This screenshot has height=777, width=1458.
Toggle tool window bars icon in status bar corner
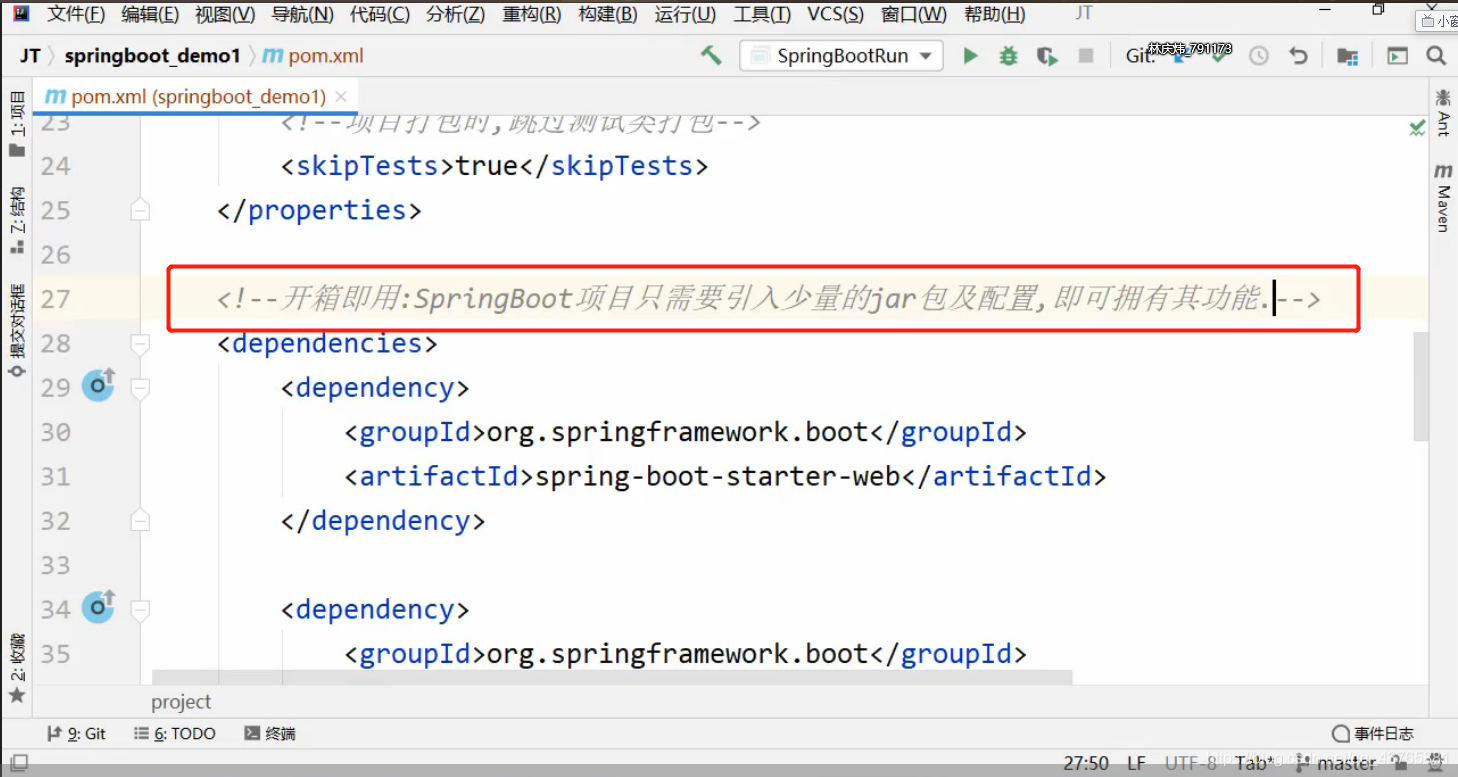17,763
